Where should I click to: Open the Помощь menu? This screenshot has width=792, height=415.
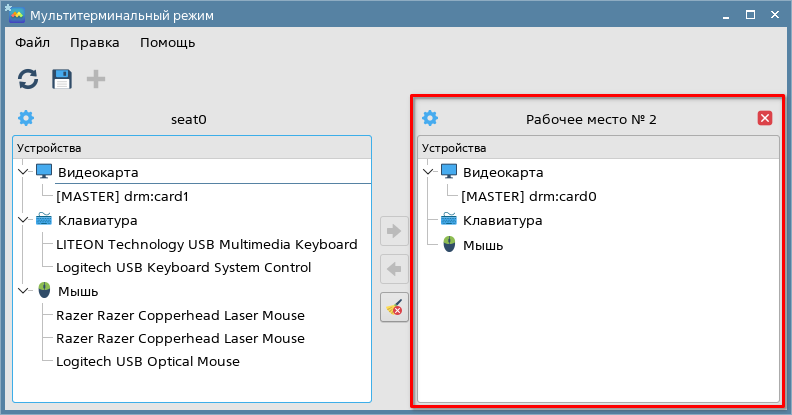(x=167, y=42)
